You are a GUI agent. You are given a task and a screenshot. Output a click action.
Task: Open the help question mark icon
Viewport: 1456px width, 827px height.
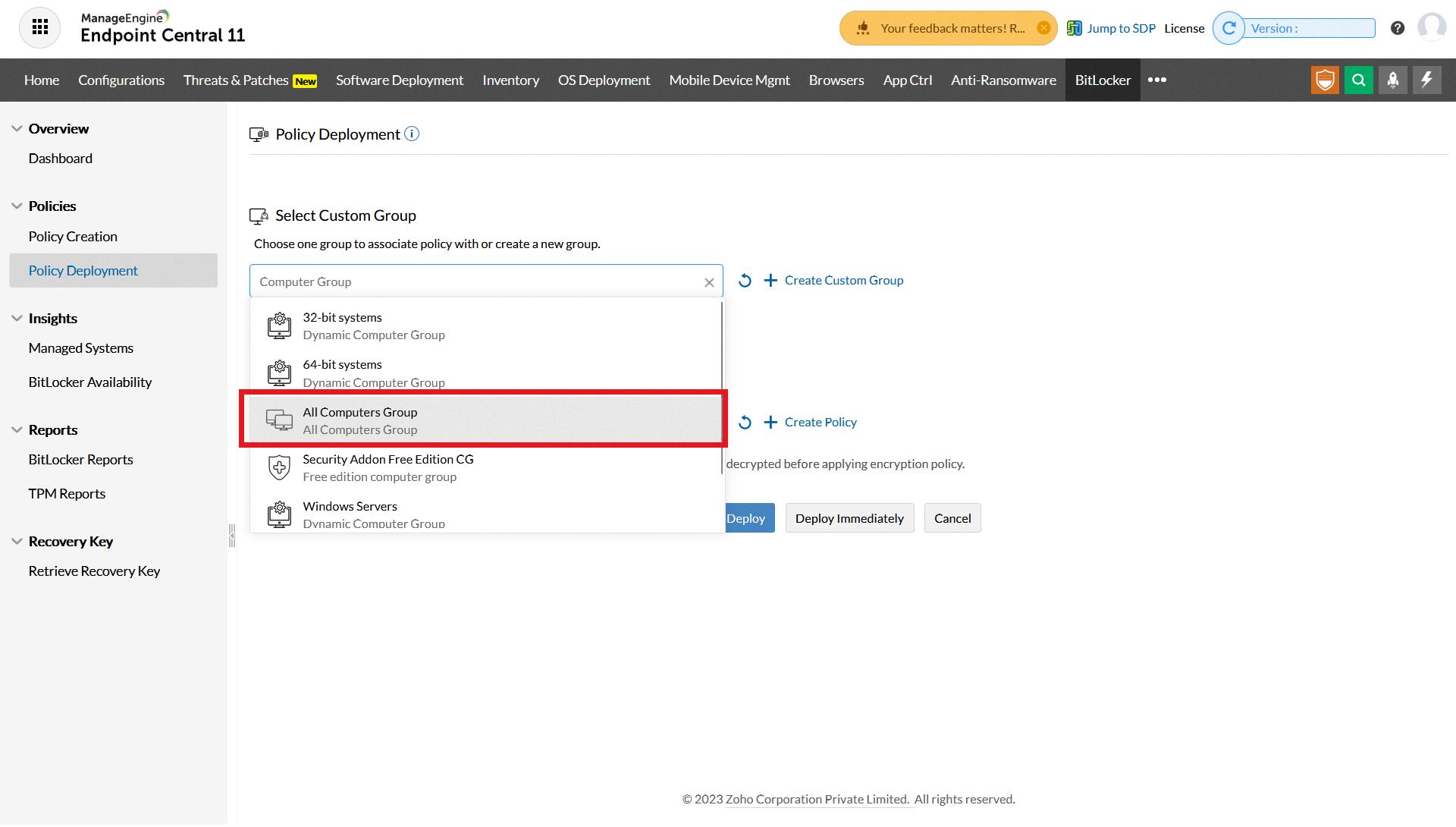(1398, 28)
